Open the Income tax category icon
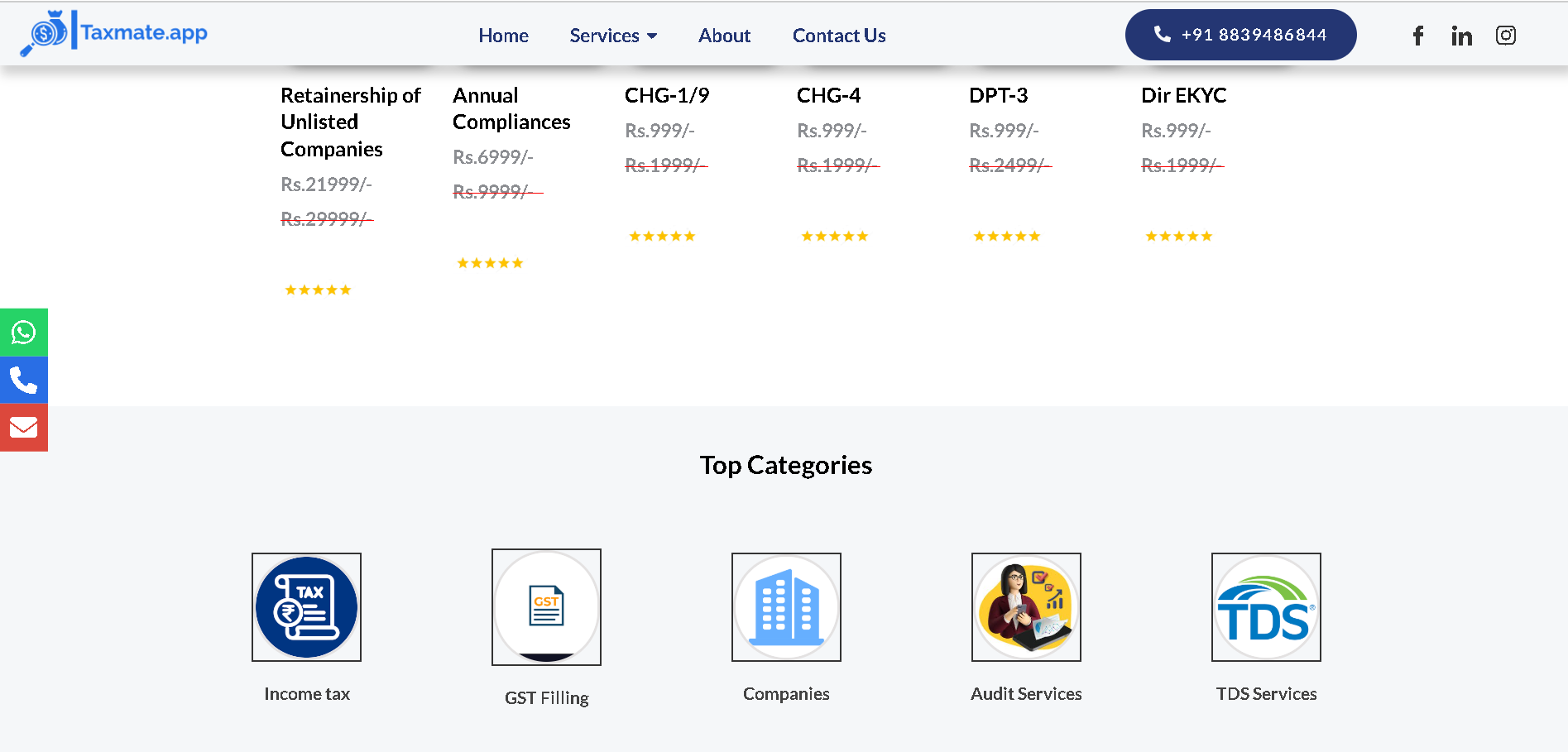The width and height of the screenshot is (1568, 752). click(x=306, y=607)
